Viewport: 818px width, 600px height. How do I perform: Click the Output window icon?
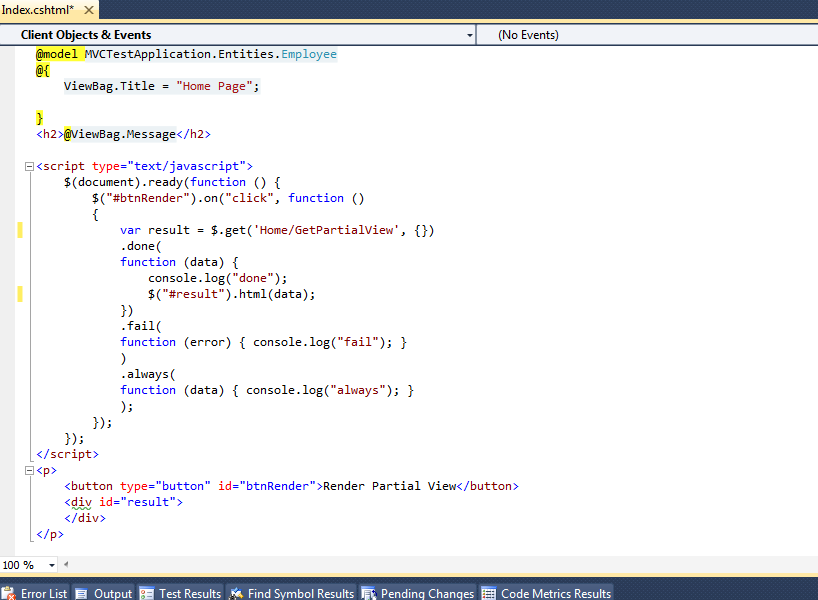pyautogui.click(x=81, y=594)
